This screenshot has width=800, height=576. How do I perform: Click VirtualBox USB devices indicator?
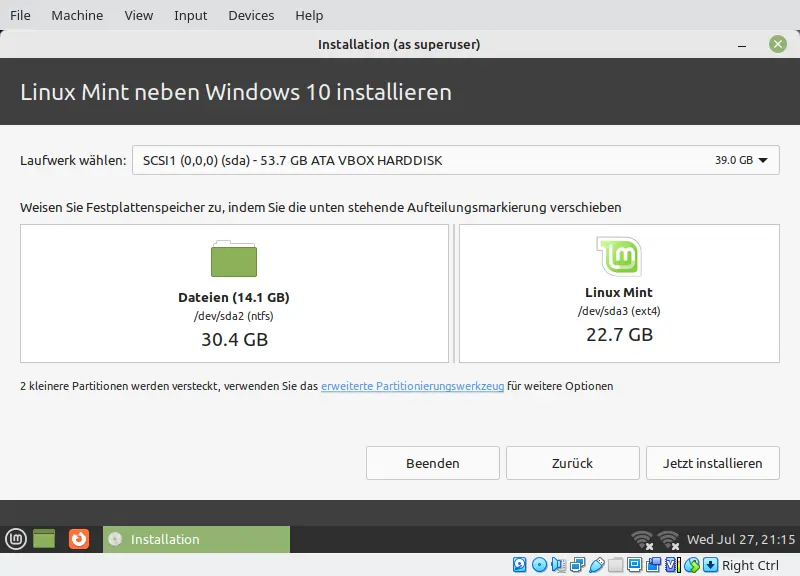point(597,565)
